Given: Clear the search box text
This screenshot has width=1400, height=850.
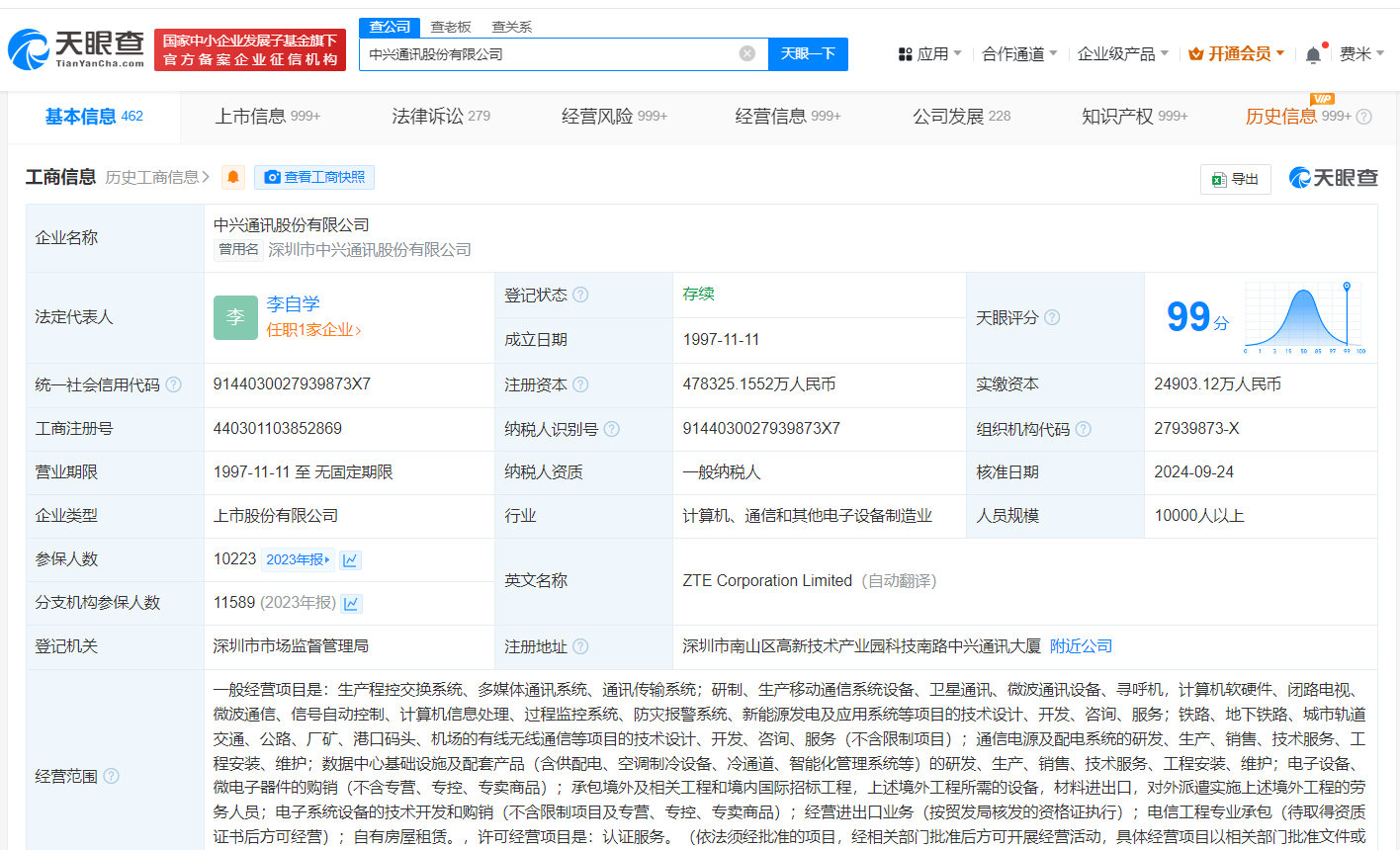Looking at the screenshot, I should pos(747,53).
